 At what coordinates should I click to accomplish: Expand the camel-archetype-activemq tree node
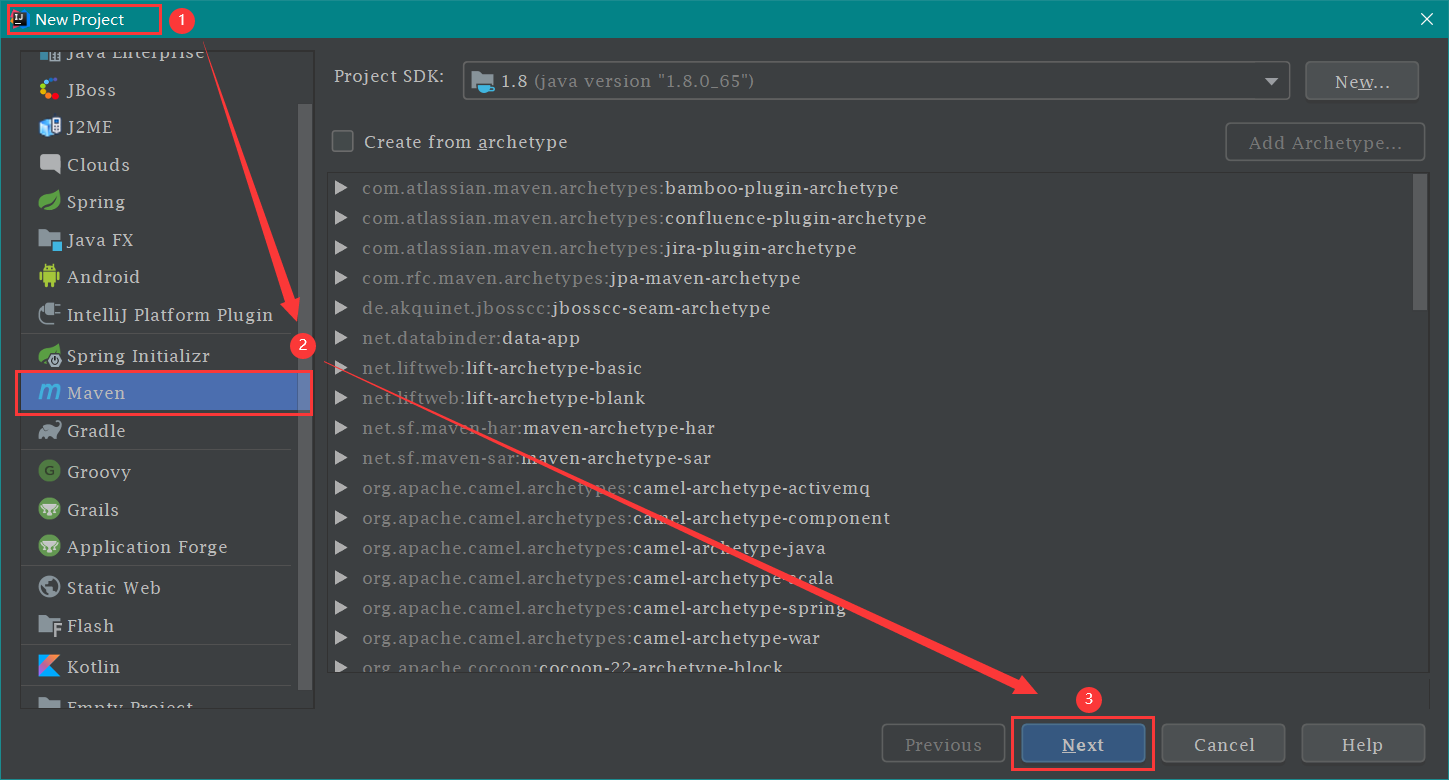tap(341, 488)
